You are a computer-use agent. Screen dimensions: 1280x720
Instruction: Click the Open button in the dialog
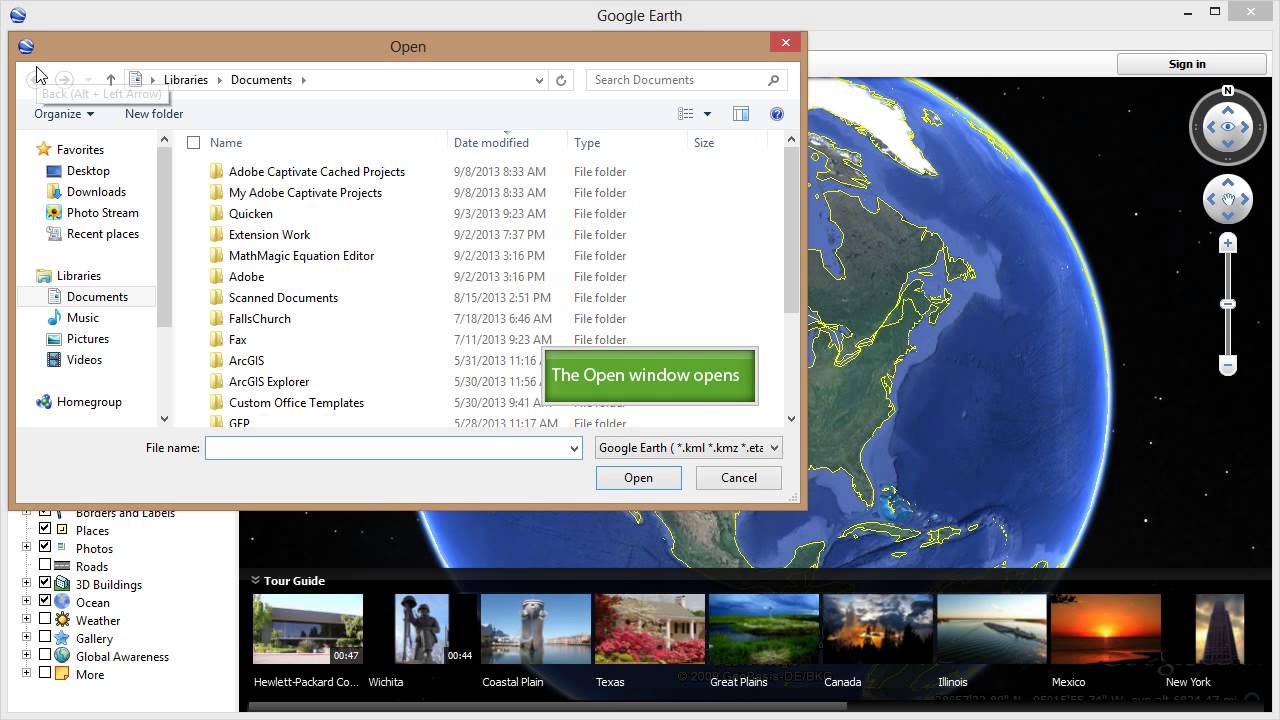(638, 478)
